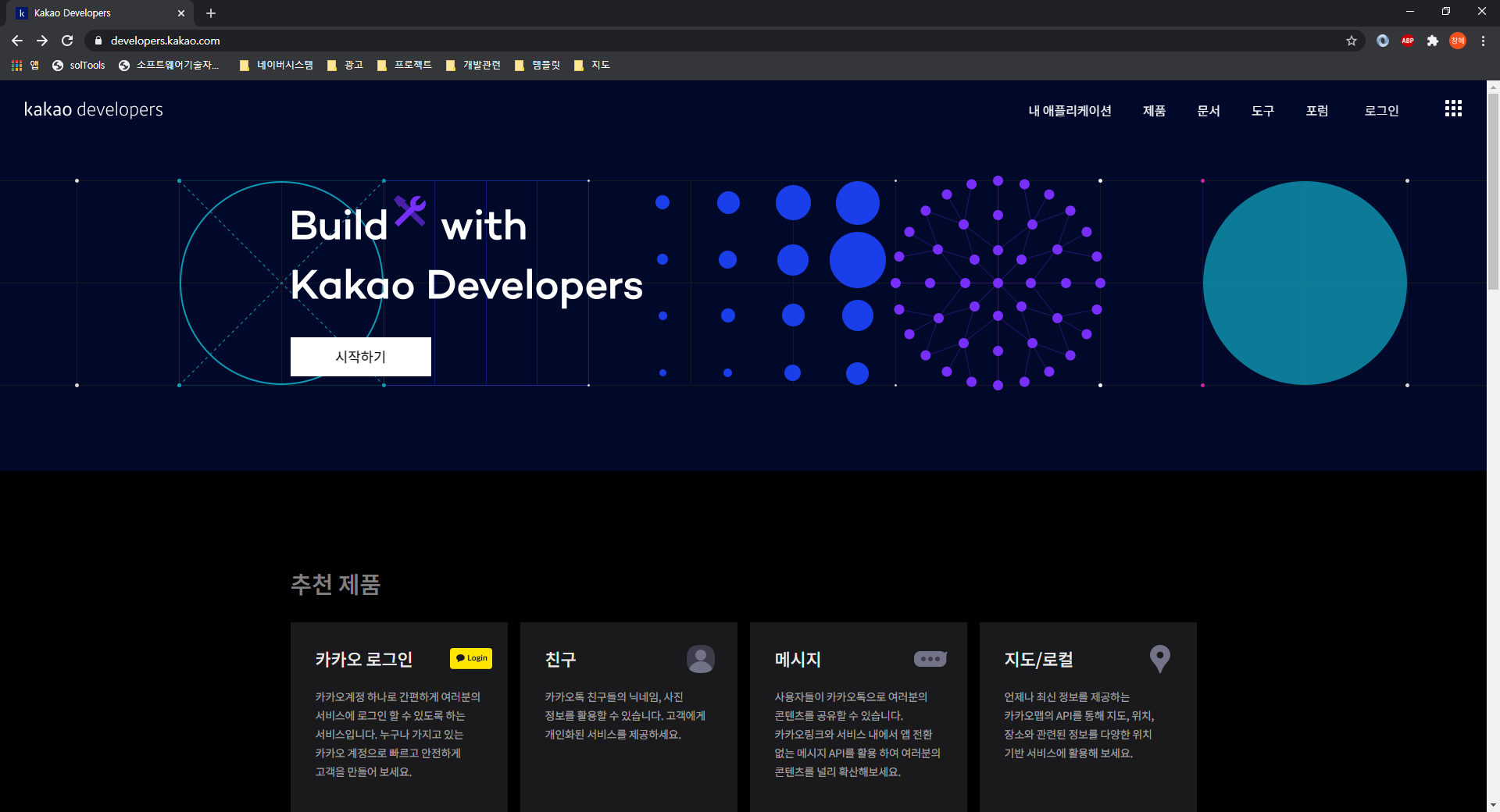Open a new browser tab

pos(211,13)
